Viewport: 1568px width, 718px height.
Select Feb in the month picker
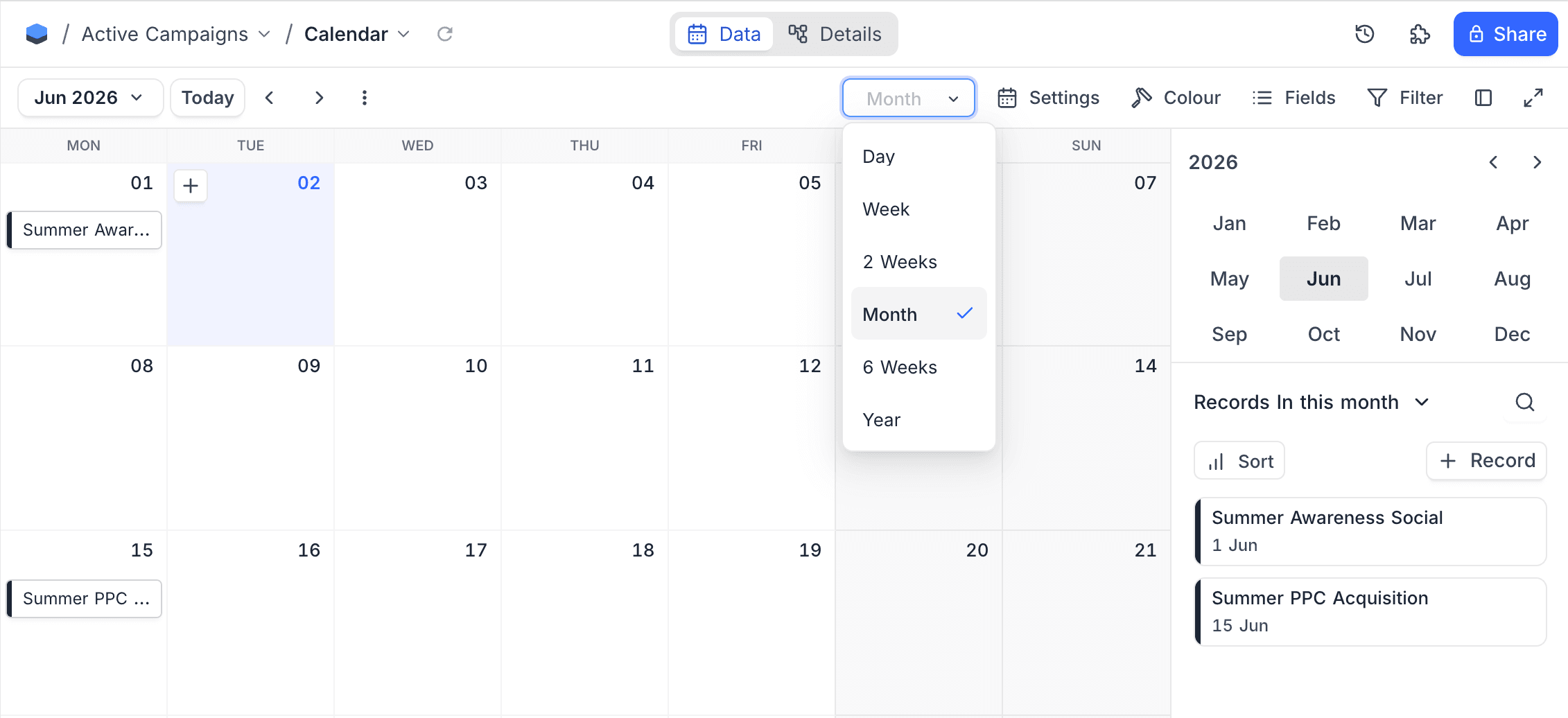(x=1324, y=223)
